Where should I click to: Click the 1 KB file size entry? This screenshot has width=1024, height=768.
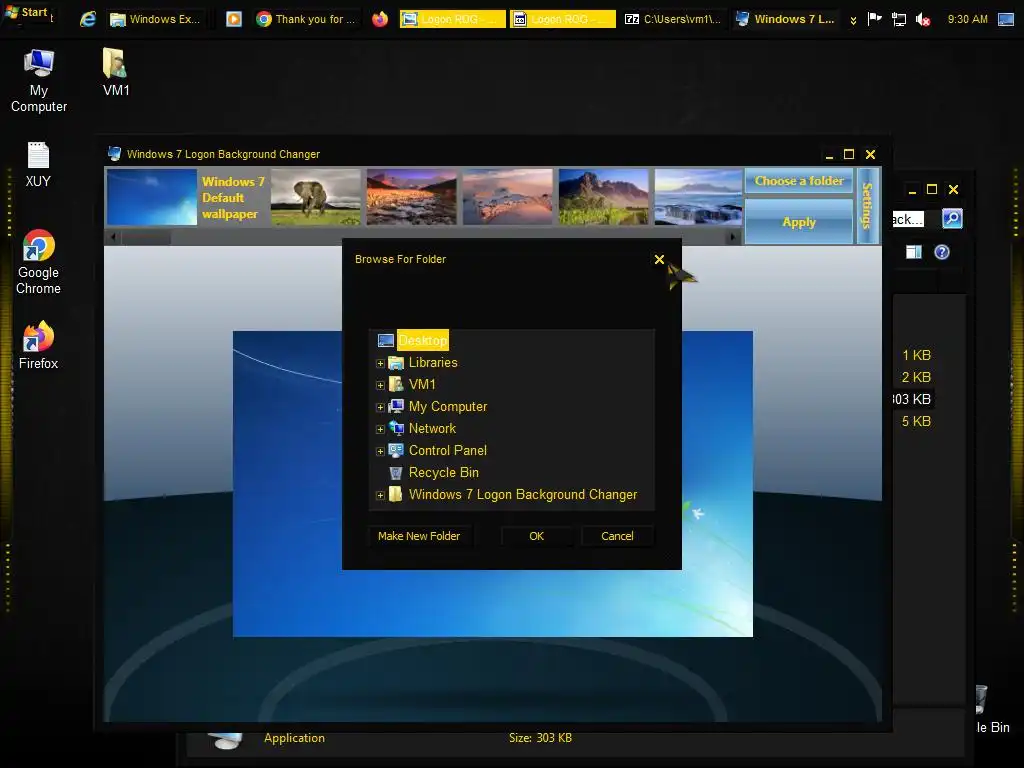click(916, 355)
